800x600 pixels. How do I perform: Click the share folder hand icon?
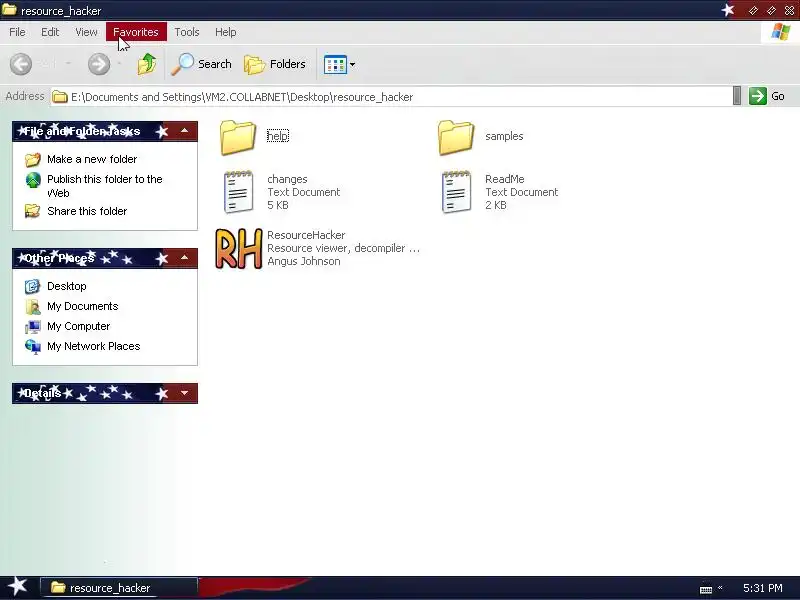click(33, 211)
